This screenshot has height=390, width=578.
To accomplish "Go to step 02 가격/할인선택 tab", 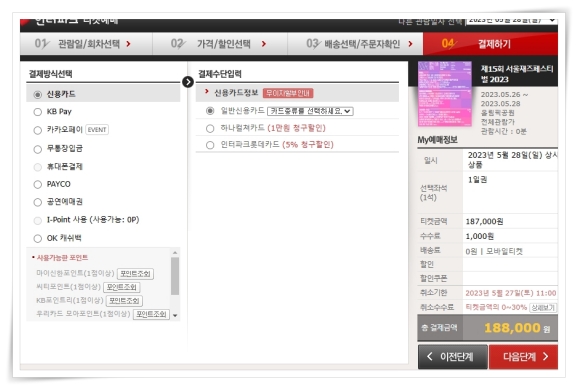I will tap(220, 44).
